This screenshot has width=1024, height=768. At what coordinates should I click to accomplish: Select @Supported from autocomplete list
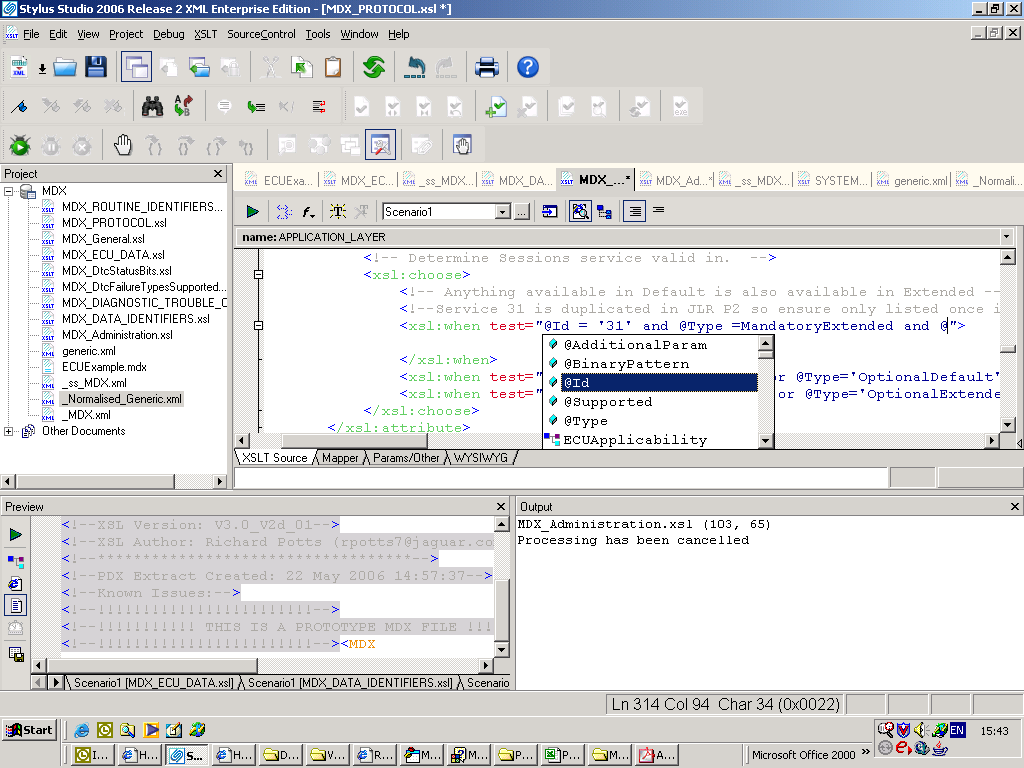(607, 402)
